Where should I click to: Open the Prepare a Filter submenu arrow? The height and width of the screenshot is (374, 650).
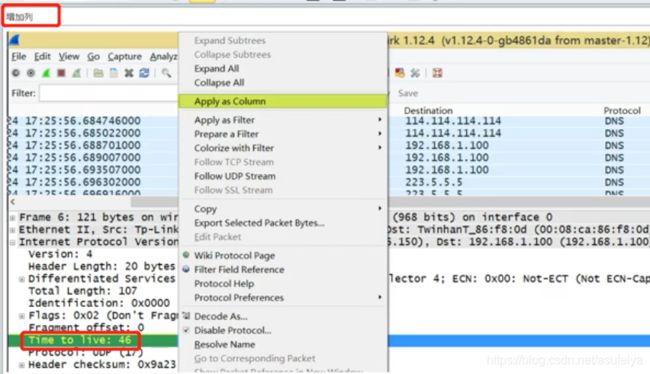point(379,134)
